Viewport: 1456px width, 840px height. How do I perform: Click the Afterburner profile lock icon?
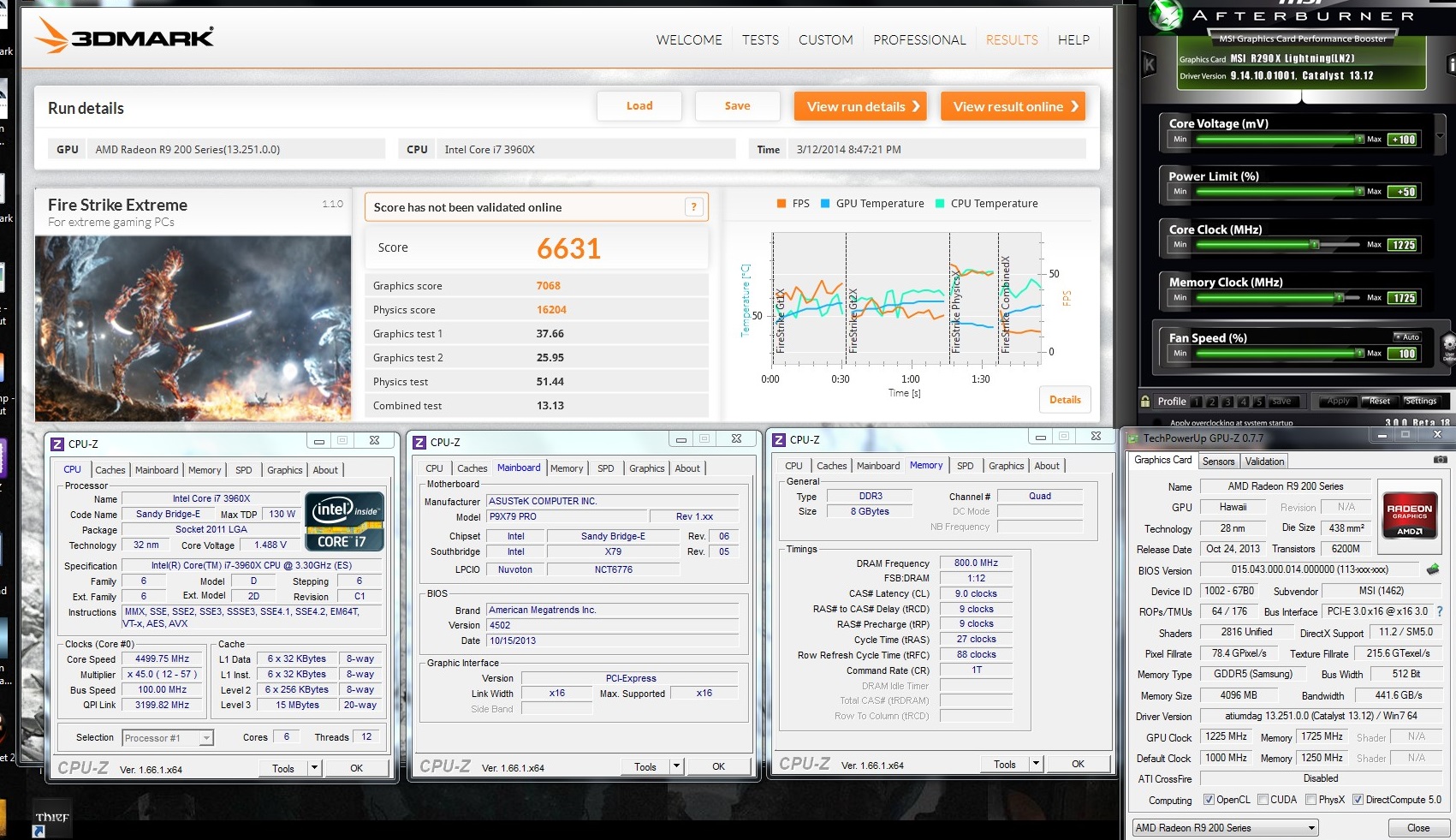tap(1145, 401)
